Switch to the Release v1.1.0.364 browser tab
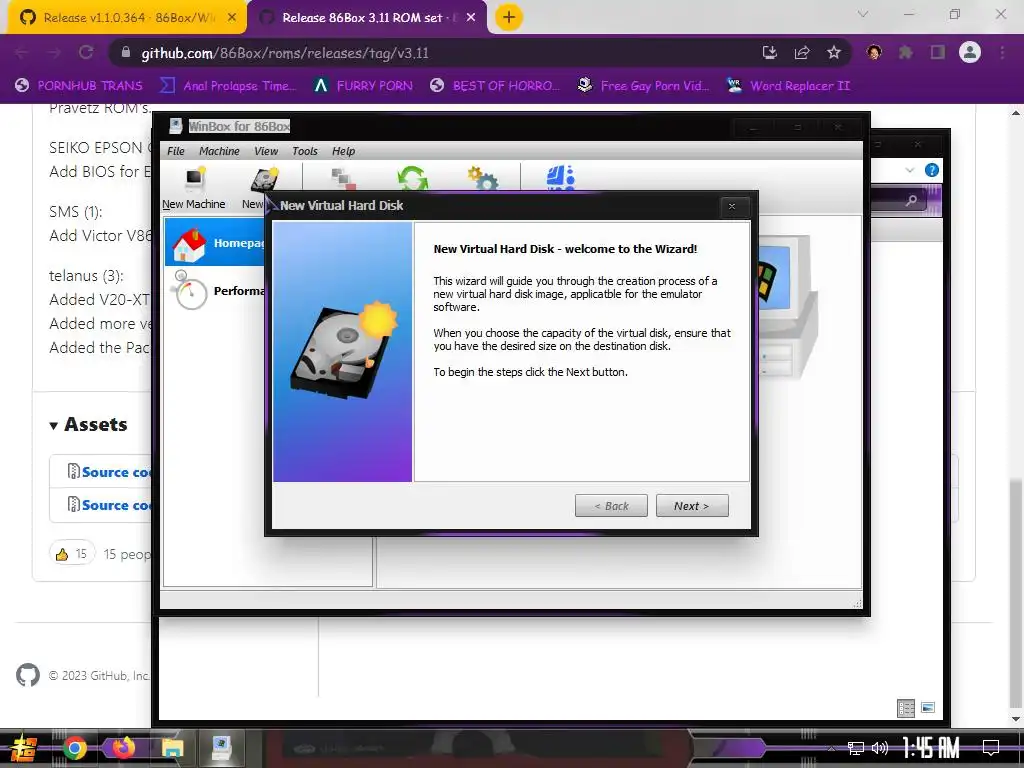The image size is (1024, 768). tap(128, 18)
